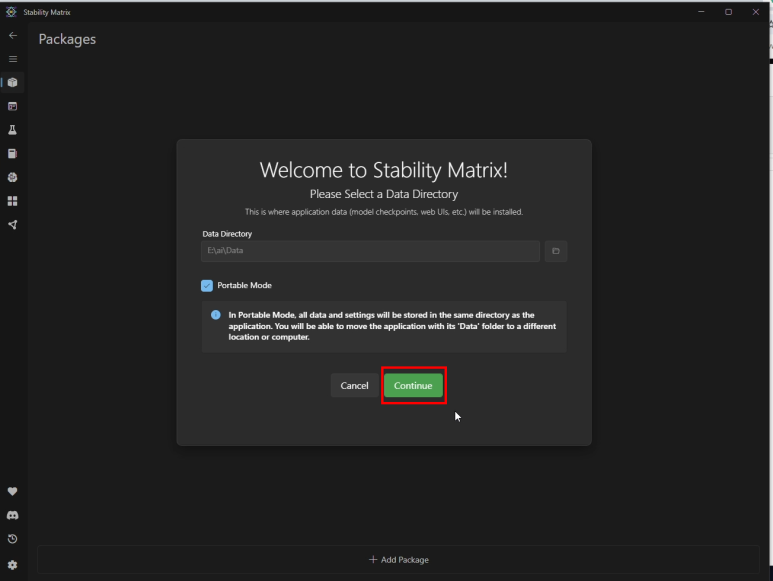Maximize the Stability Matrix window
The width and height of the screenshot is (773, 581).
pyautogui.click(x=728, y=12)
